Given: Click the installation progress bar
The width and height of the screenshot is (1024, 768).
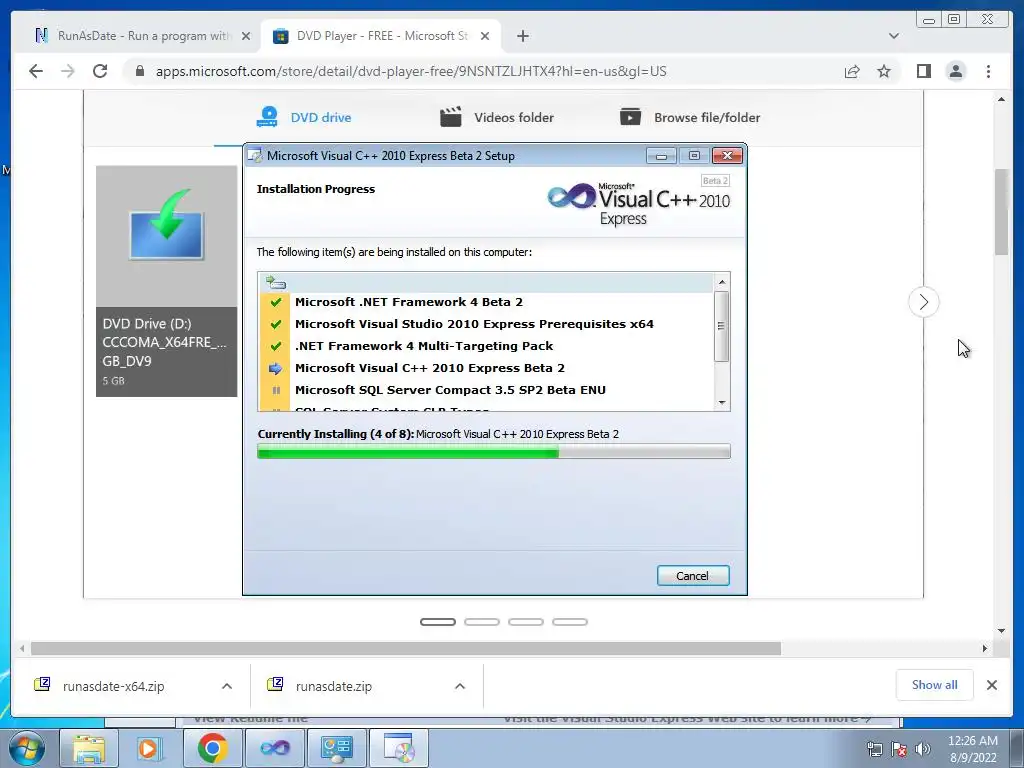Looking at the screenshot, I should [494, 451].
